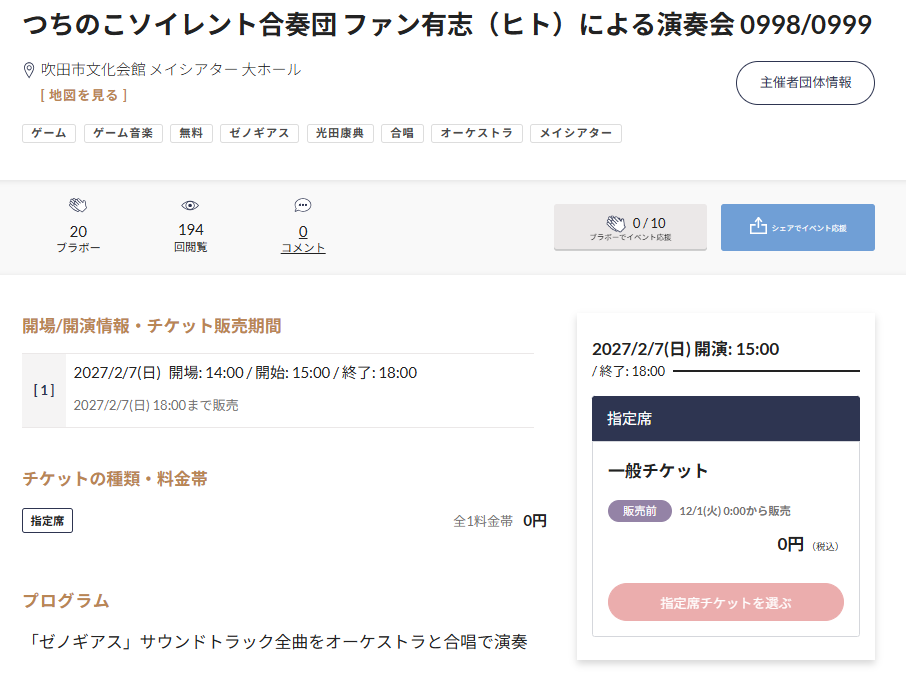The height and width of the screenshot is (692, 906).
Task: Click the [ 1 ] schedule index cell
Action: coord(44,390)
